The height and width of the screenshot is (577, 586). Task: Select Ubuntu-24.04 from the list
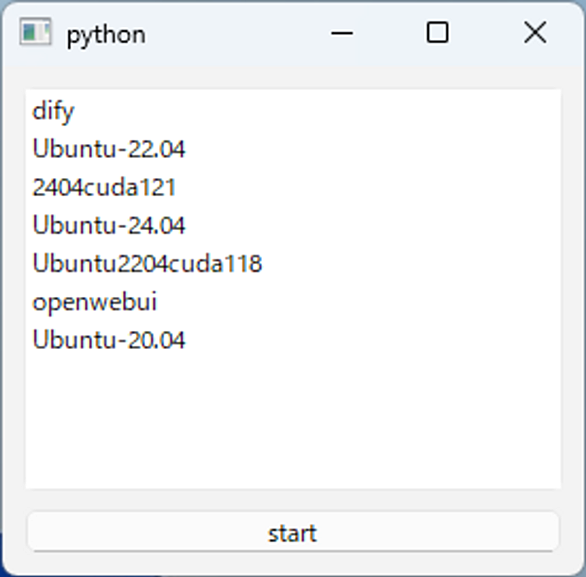tap(293, 225)
